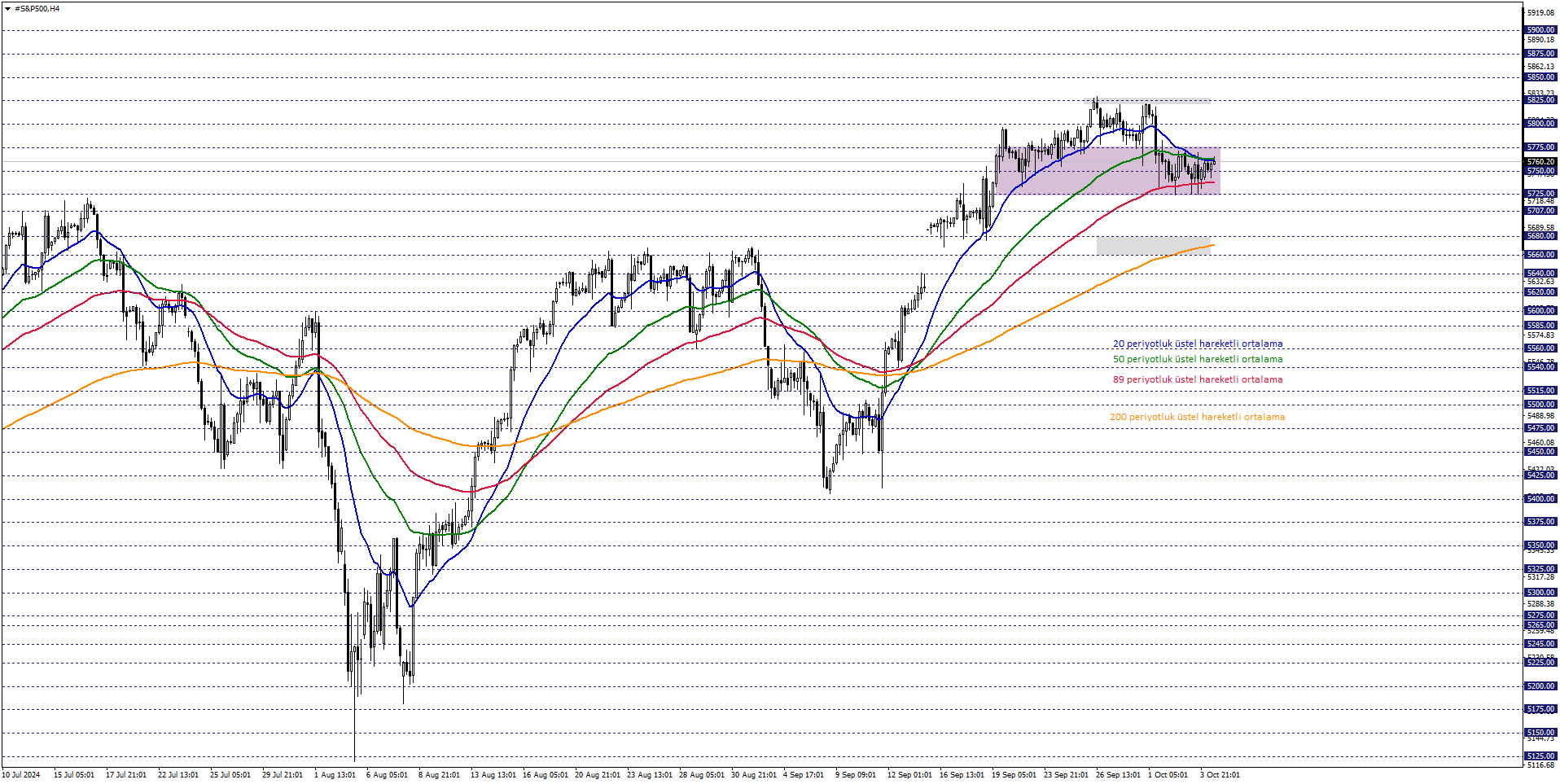Click the 16 Aug 05:01 time label
1560x784 pixels.
click(x=546, y=775)
